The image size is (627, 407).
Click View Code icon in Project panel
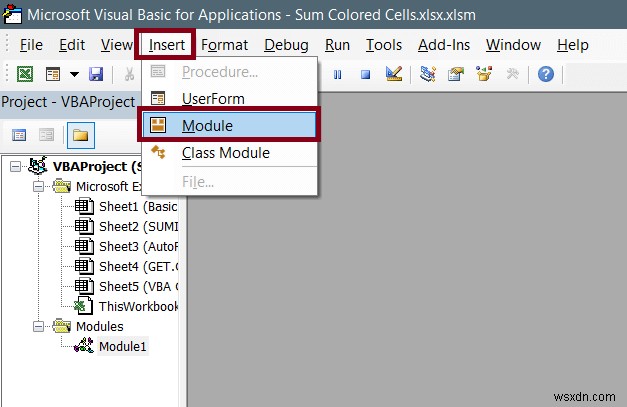click(19, 135)
